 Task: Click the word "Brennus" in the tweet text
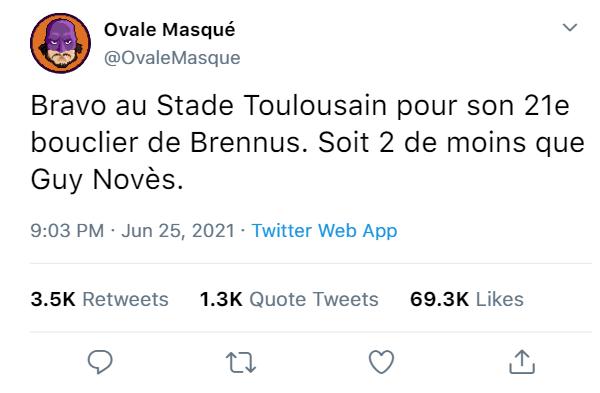pyautogui.click(x=249, y=143)
